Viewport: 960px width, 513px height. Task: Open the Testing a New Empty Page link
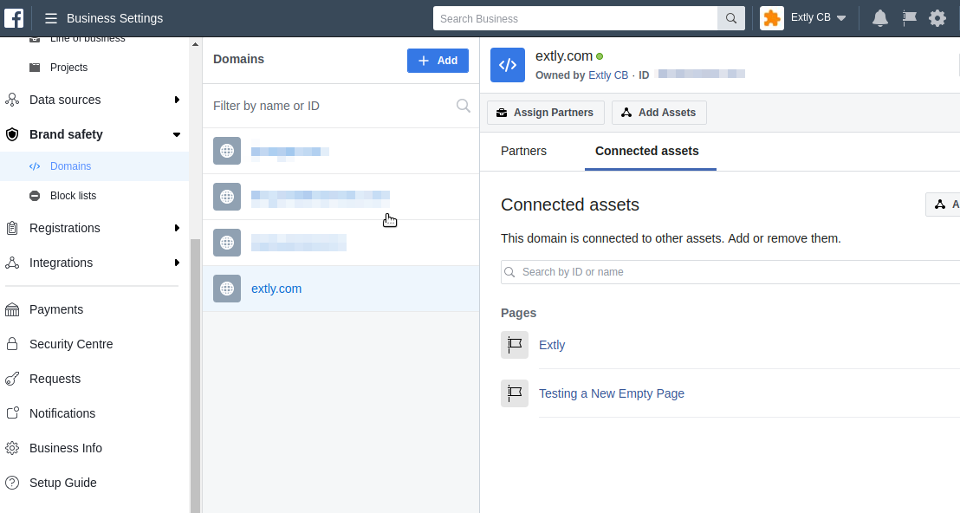click(612, 394)
